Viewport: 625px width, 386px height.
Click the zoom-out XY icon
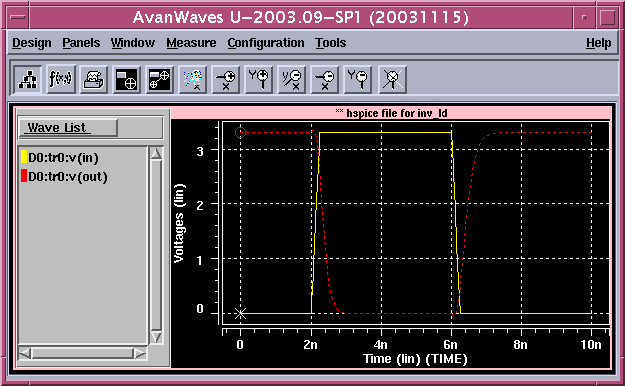[292, 79]
